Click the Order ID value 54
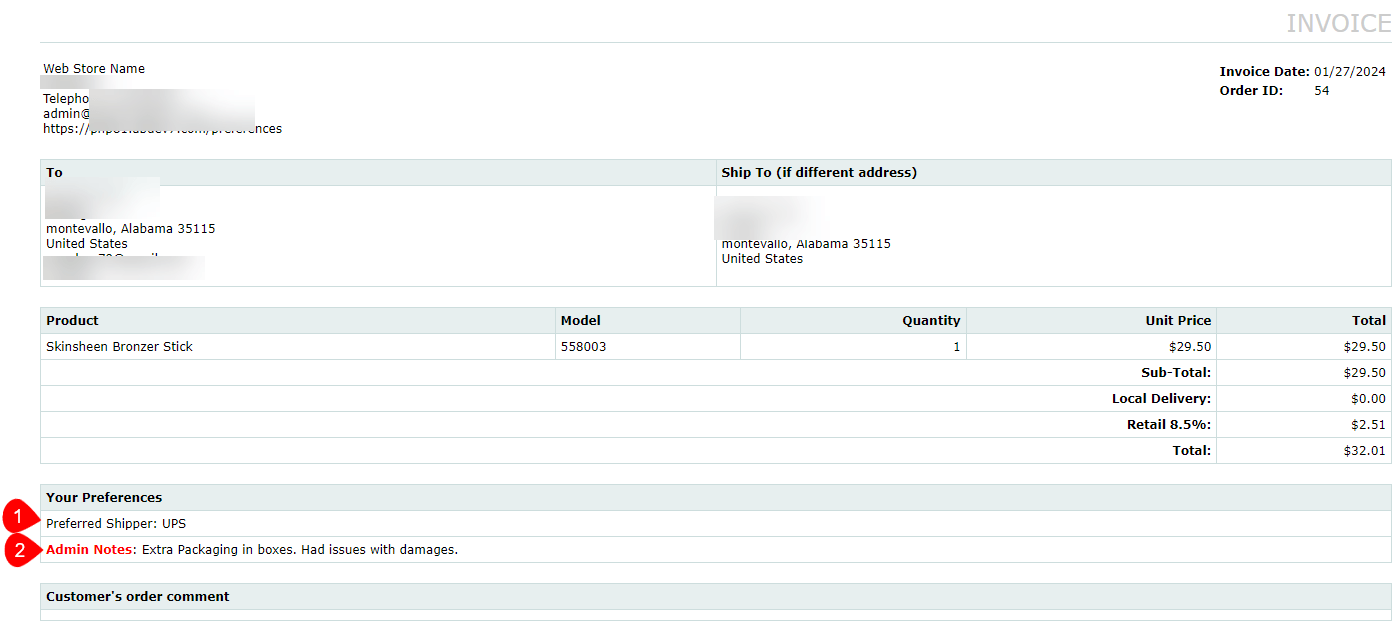 [x=1322, y=91]
